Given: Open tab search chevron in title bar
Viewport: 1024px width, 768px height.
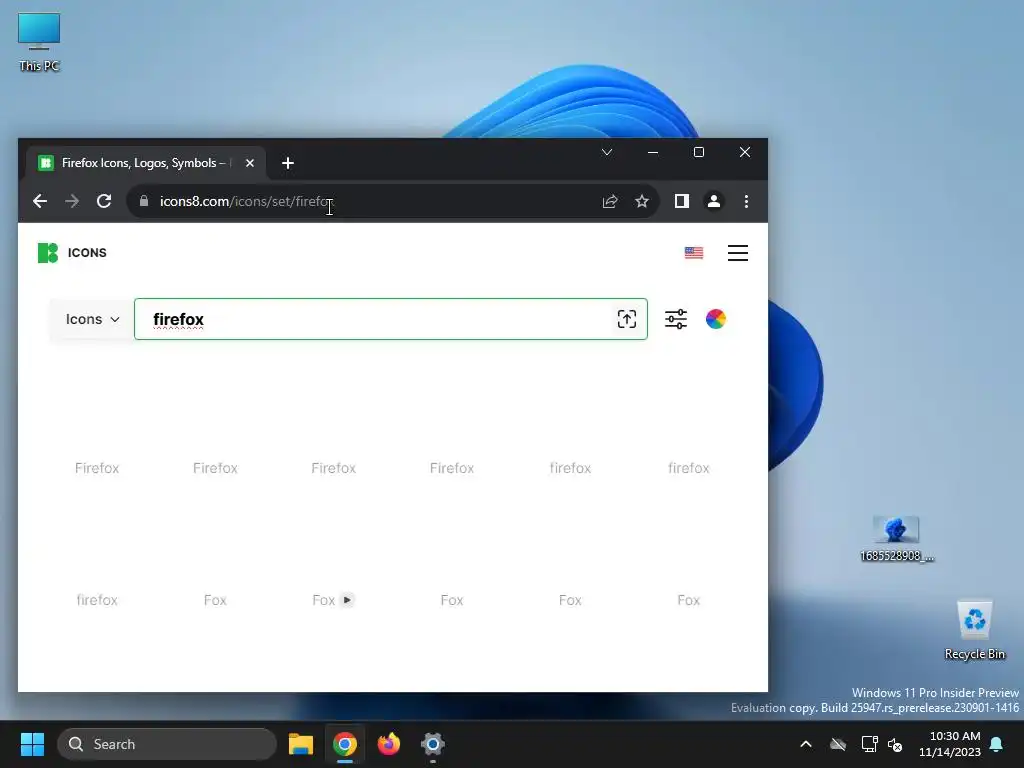Looking at the screenshot, I should [607, 152].
